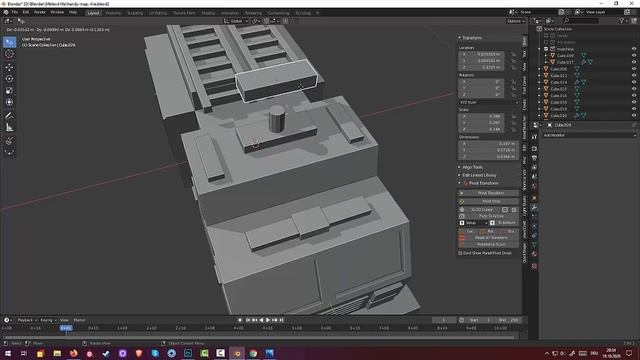Viewport: 640px width, 360px height.
Task: Select the Cursor tool
Action: click(x=9, y=54)
